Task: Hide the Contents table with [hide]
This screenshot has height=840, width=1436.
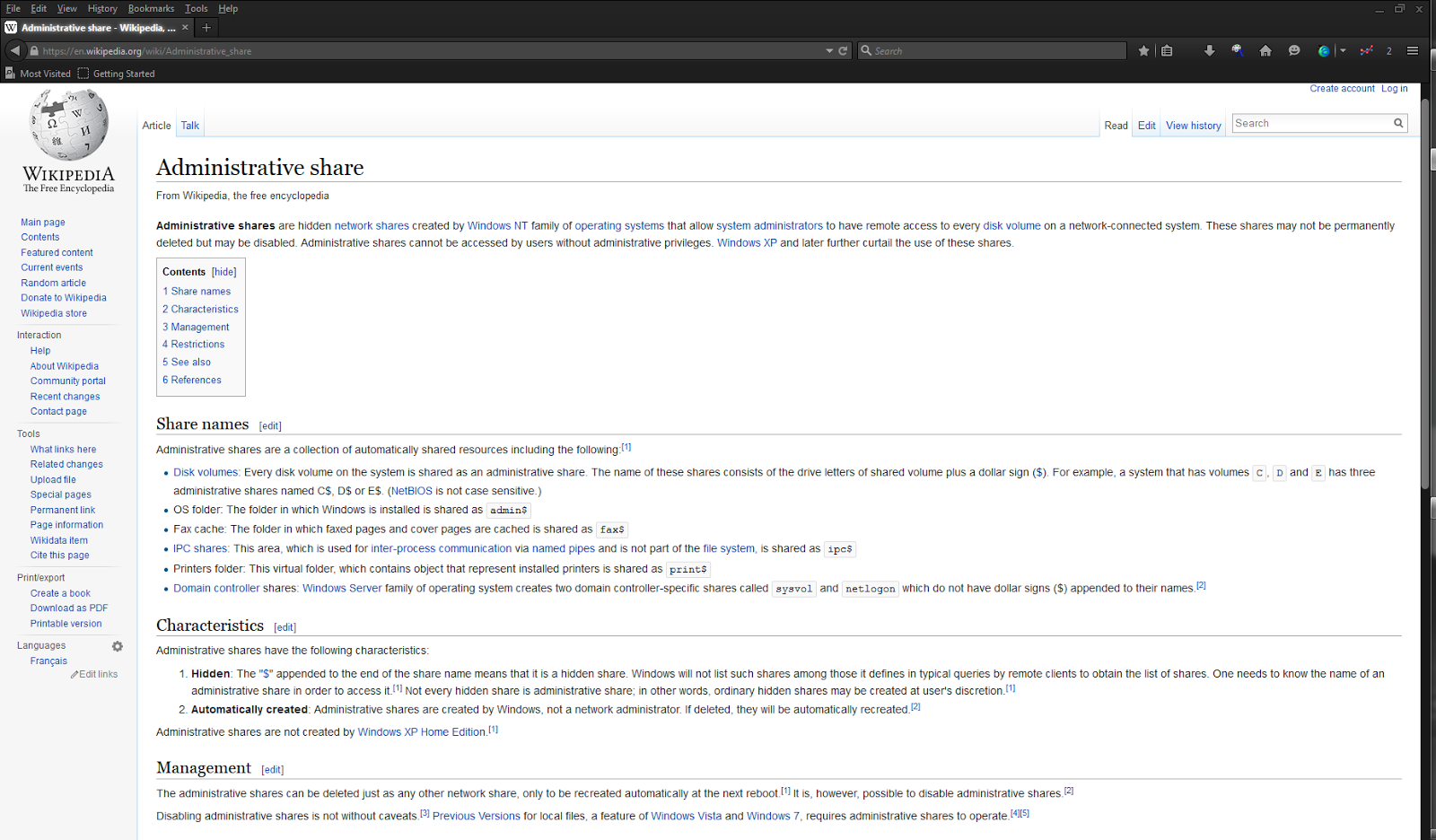Action: (x=224, y=272)
